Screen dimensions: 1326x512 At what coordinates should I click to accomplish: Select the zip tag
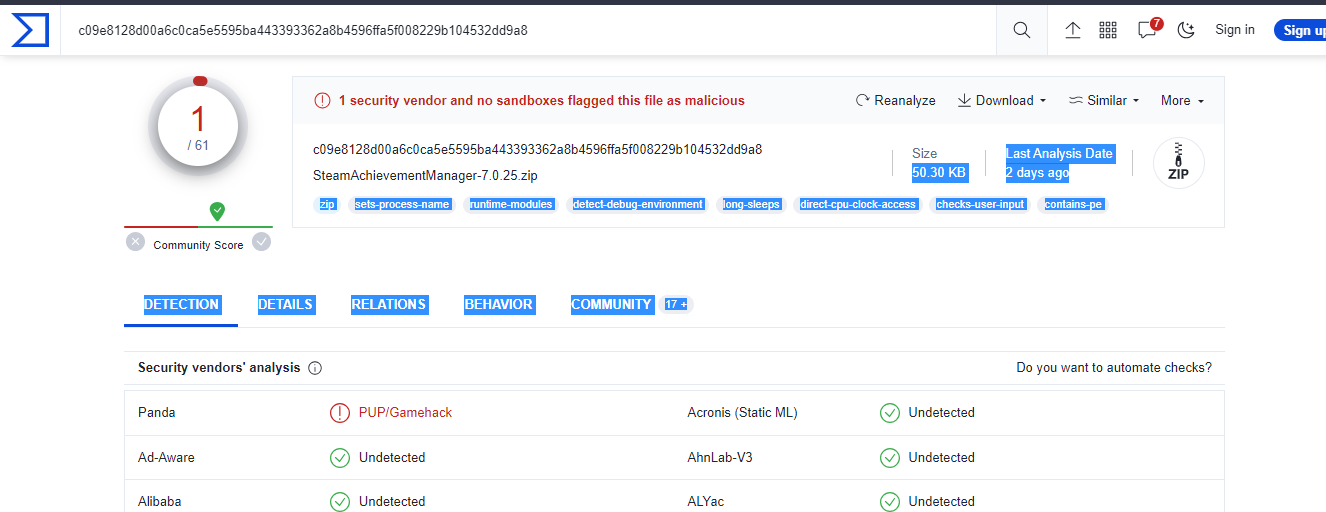coord(327,204)
